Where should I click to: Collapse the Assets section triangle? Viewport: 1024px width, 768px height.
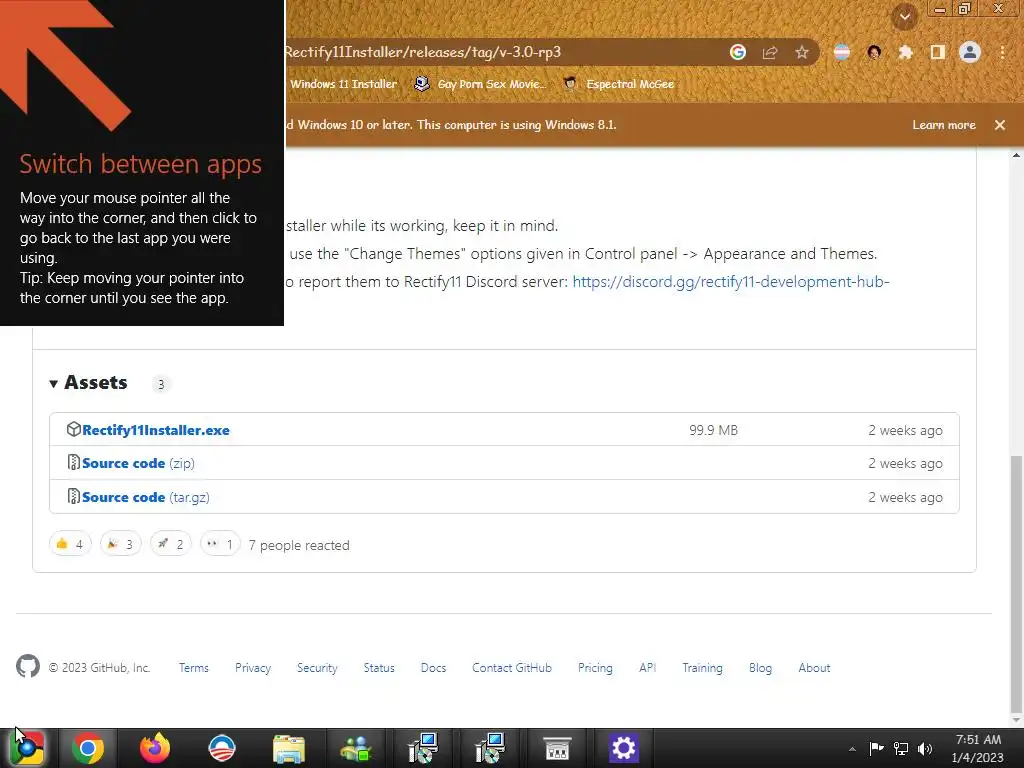pyautogui.click(x=54, y=383)
